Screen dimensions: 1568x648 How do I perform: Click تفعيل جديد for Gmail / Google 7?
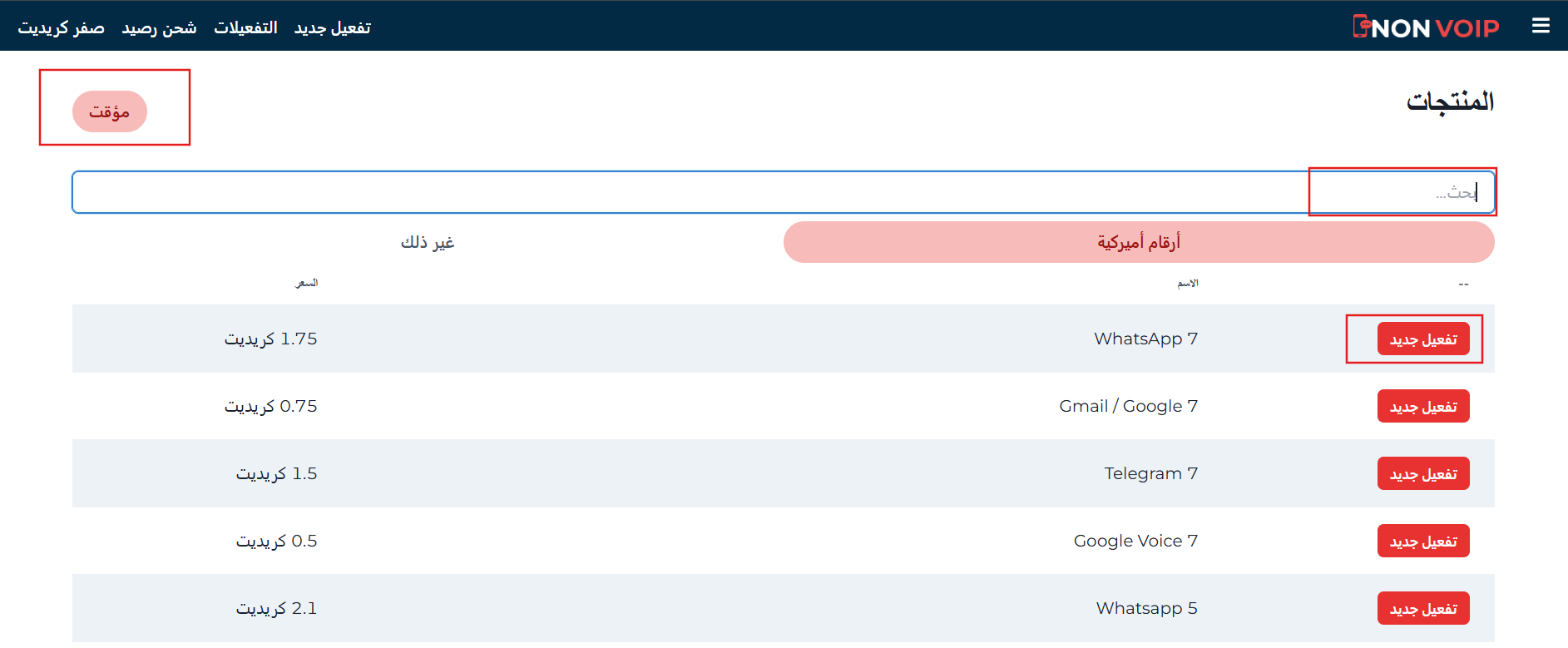(x=1423, y=407)
